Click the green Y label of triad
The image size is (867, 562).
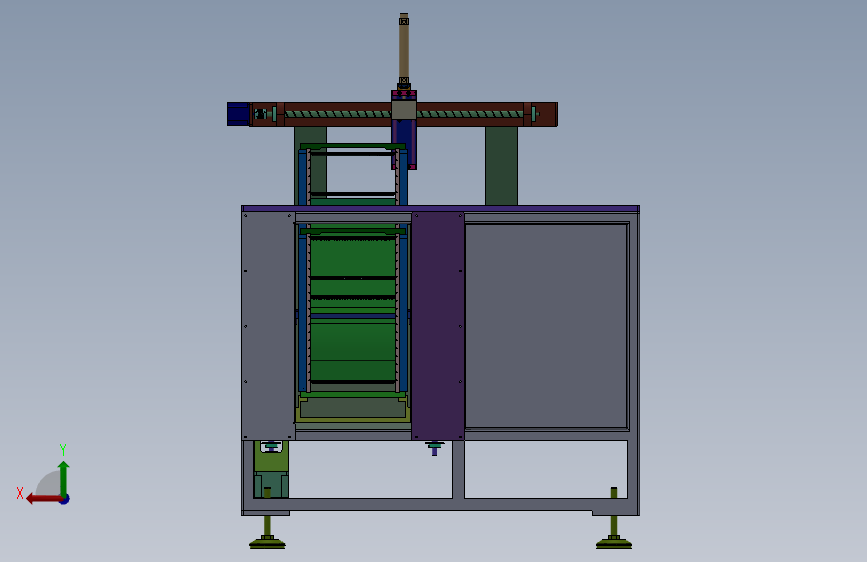(x=63, y=449)
